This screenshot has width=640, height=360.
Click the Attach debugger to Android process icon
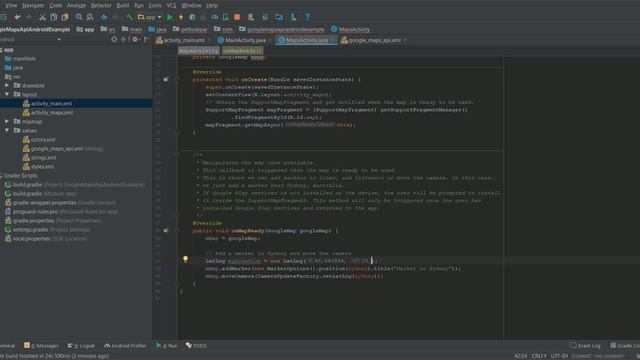[225, 17]
